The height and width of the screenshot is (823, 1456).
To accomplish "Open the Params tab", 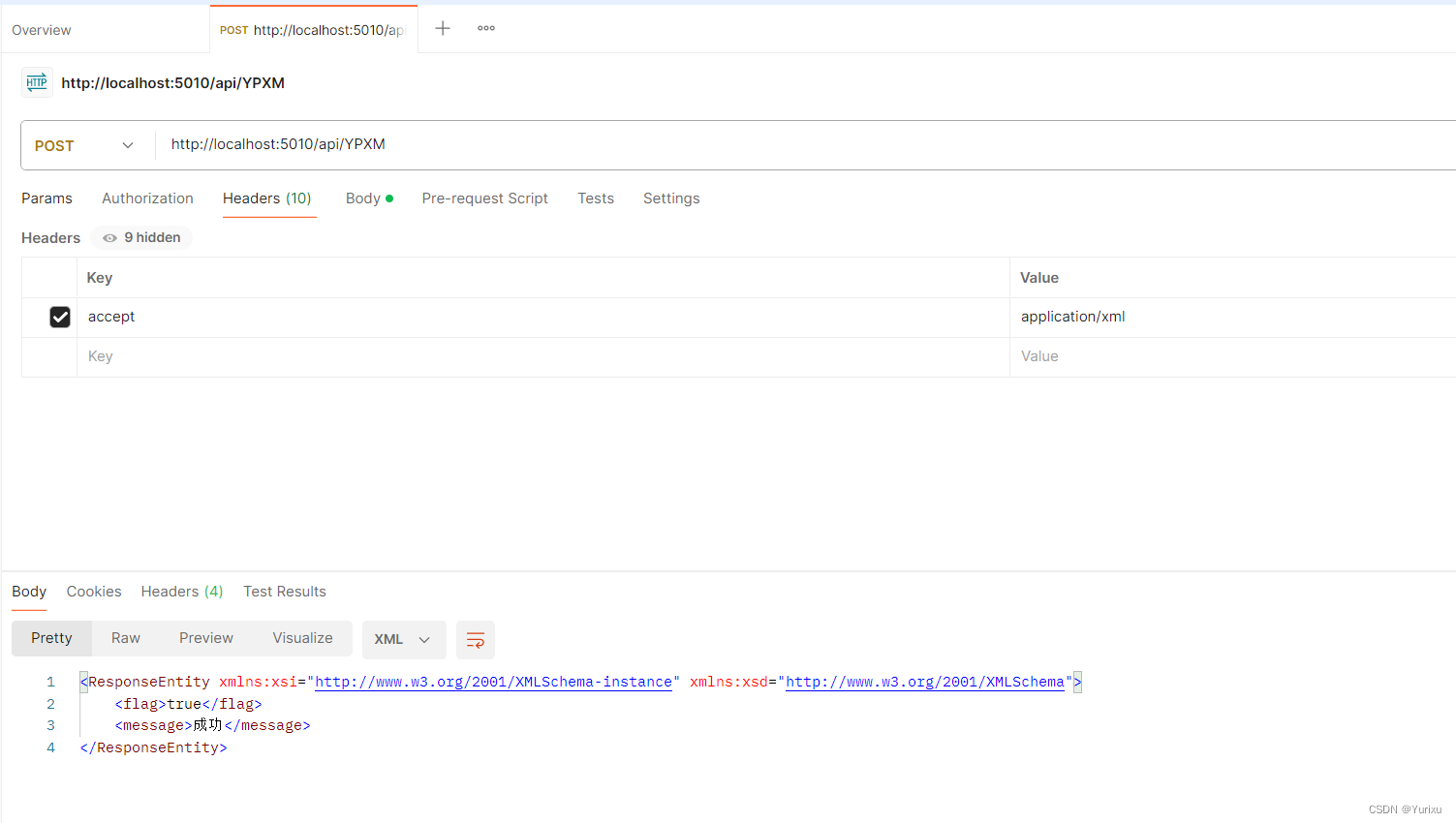I will (x=46, y=198).
